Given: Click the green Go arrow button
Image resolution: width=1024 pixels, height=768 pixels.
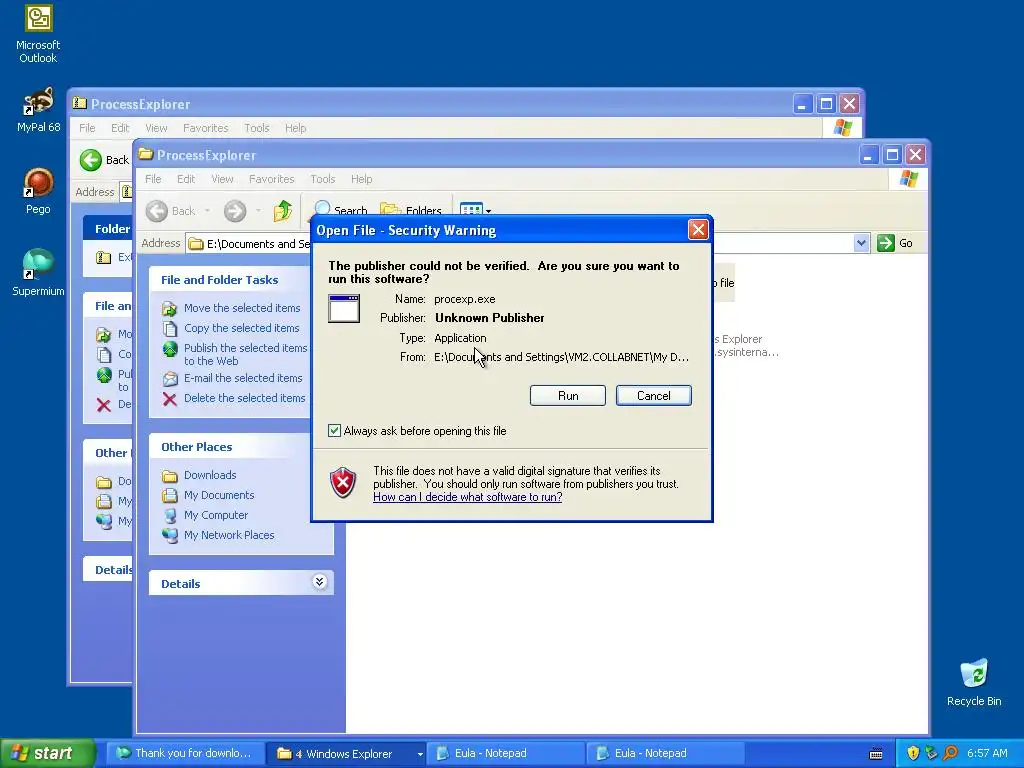Looking at the screenshot, I should coord(886,243).
